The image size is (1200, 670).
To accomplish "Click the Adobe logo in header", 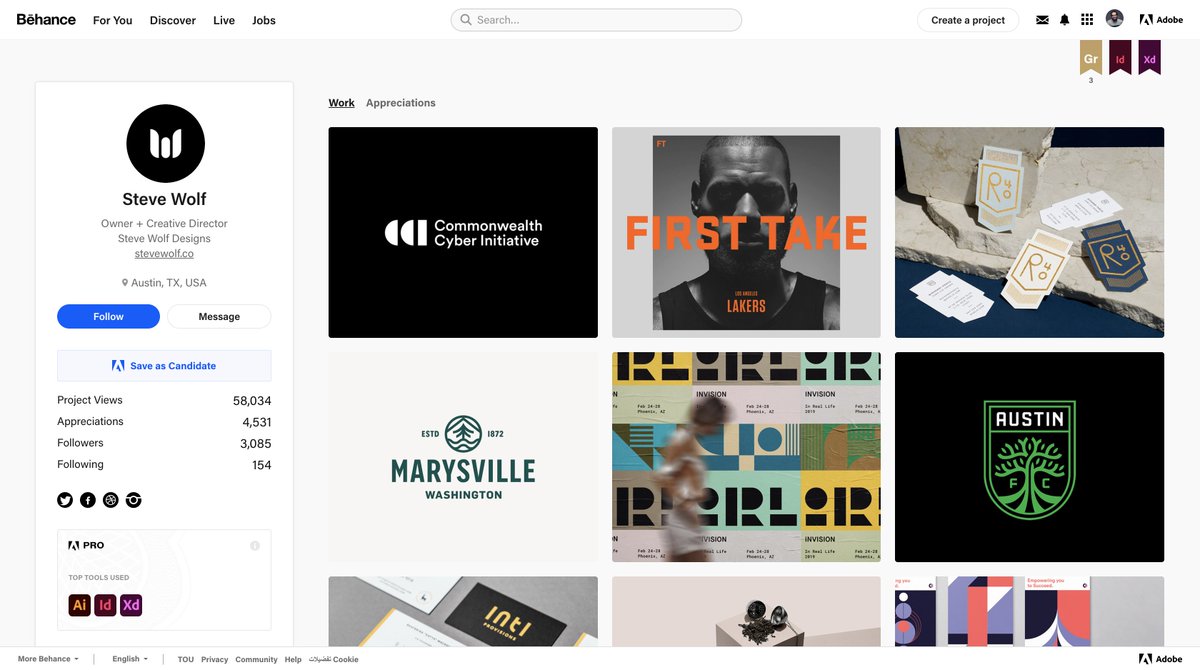I will [1161, 20].
